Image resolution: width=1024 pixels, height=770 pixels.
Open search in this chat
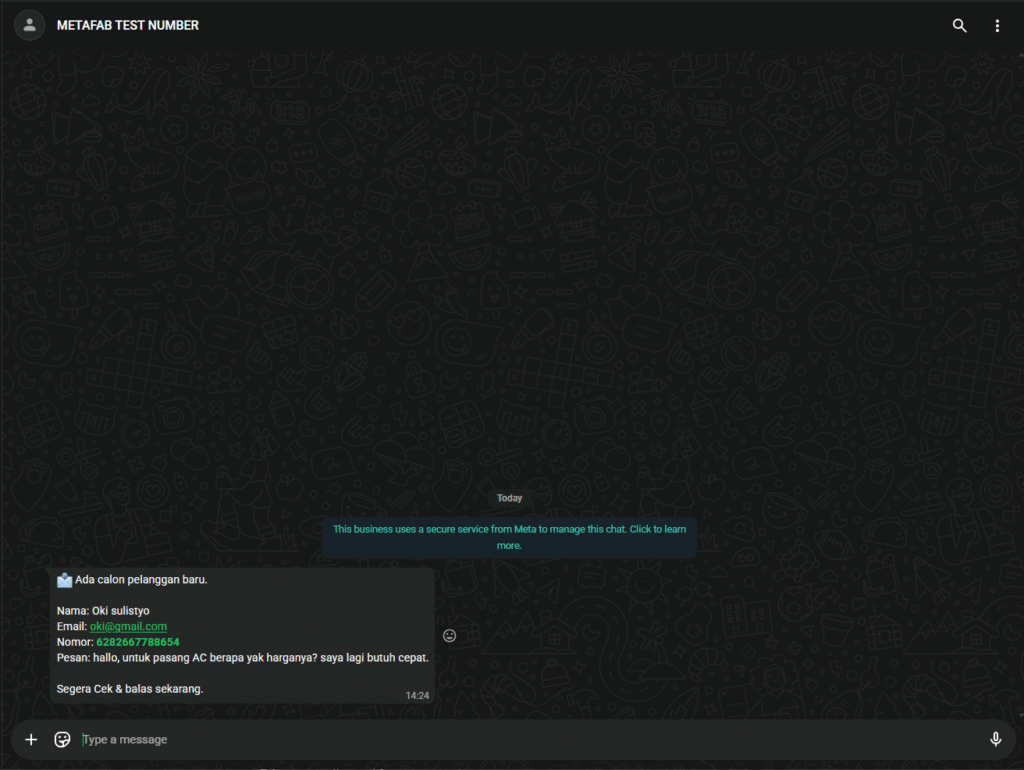pos(959,26)
